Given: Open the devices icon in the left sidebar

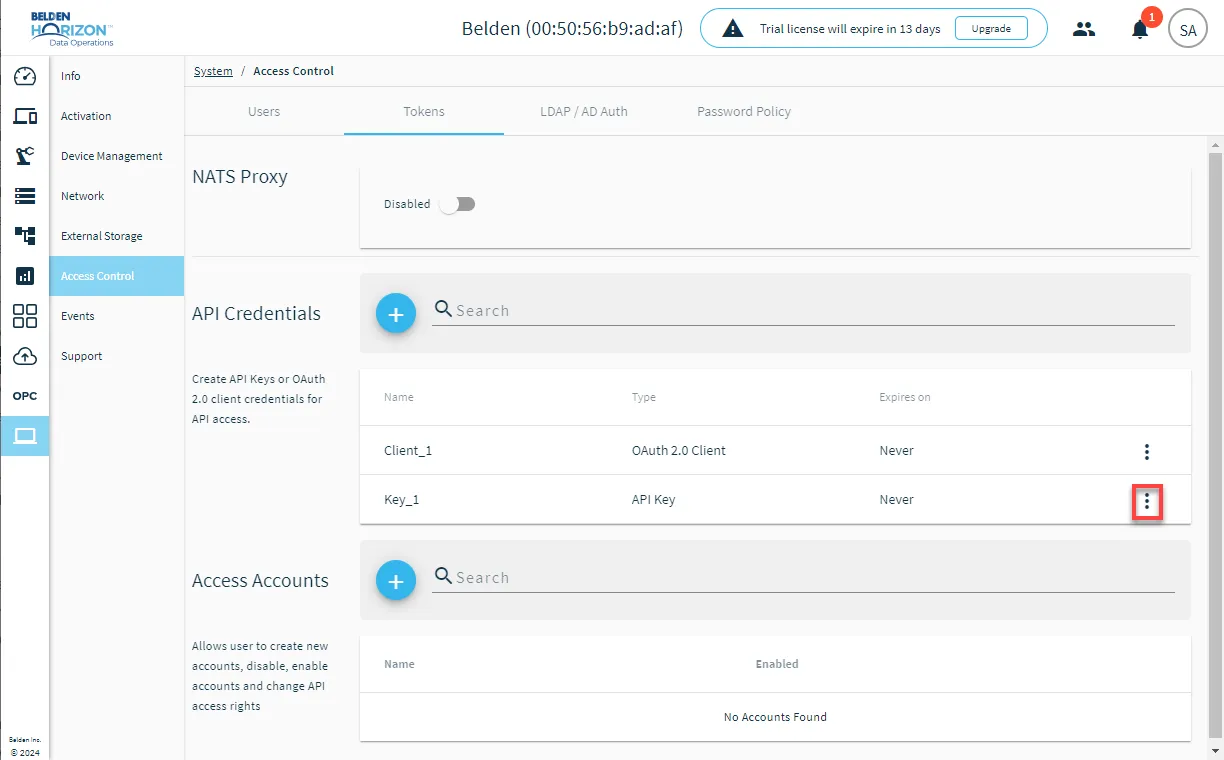Looking at the screenshot, I should click(25, 116).
